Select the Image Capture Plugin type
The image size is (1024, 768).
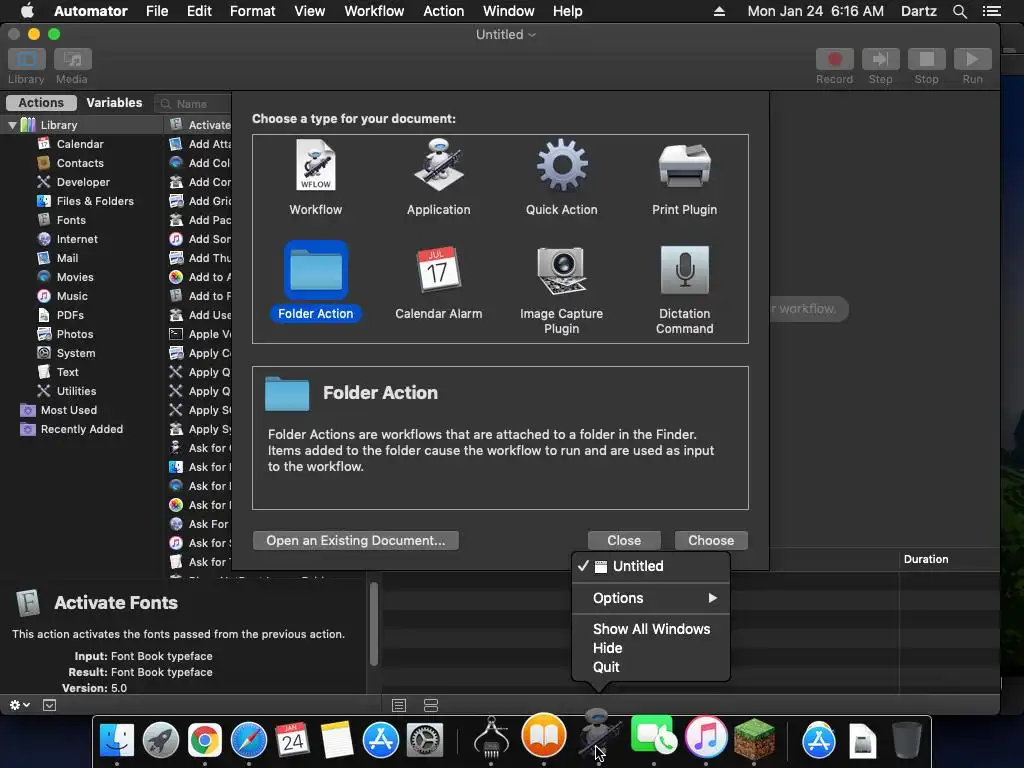(x=562, y=290)
